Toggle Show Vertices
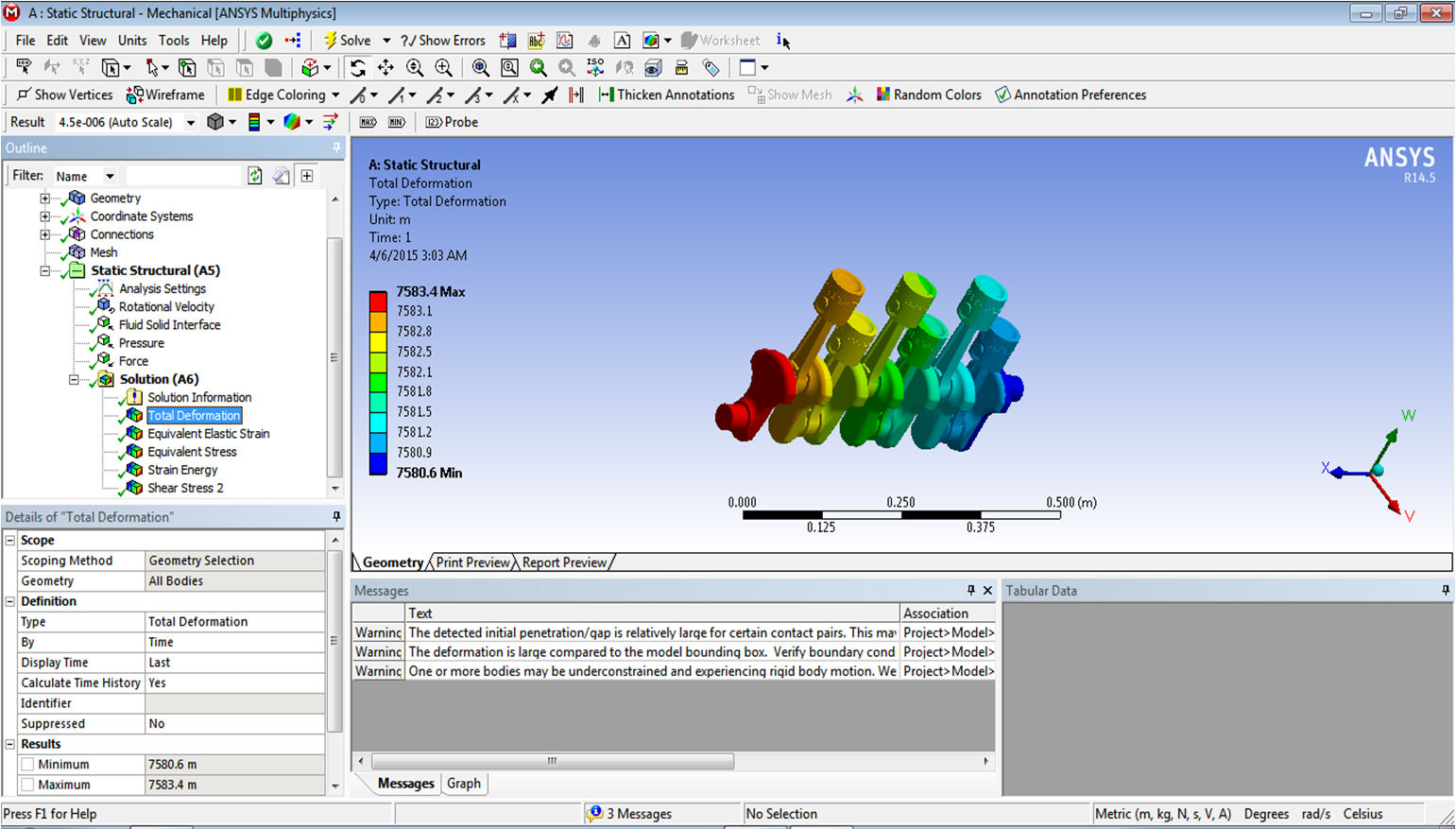The width and height of the screenshot is (1456, 829). 64,95
